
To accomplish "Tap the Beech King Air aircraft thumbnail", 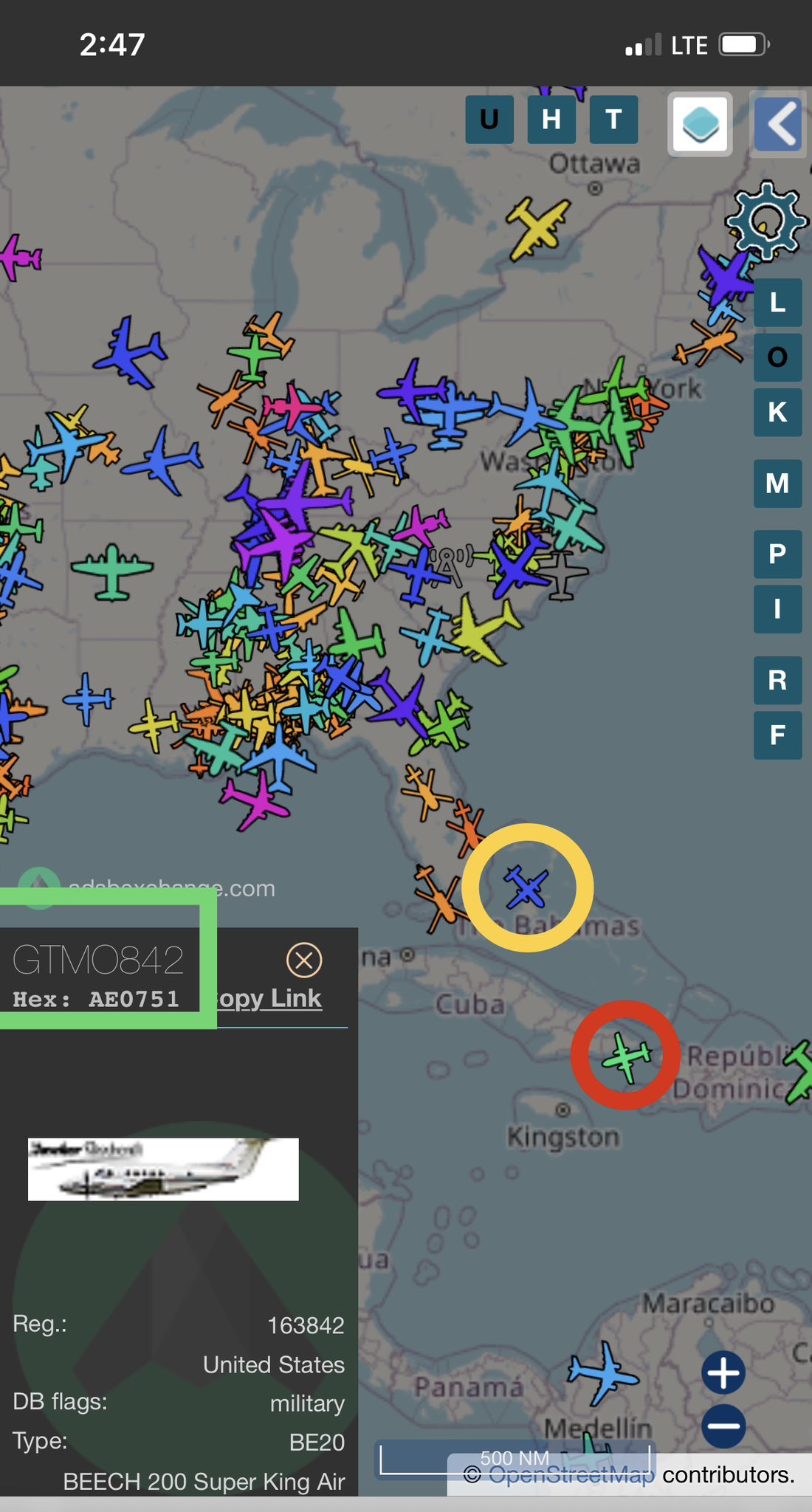I will point(163,1169).
